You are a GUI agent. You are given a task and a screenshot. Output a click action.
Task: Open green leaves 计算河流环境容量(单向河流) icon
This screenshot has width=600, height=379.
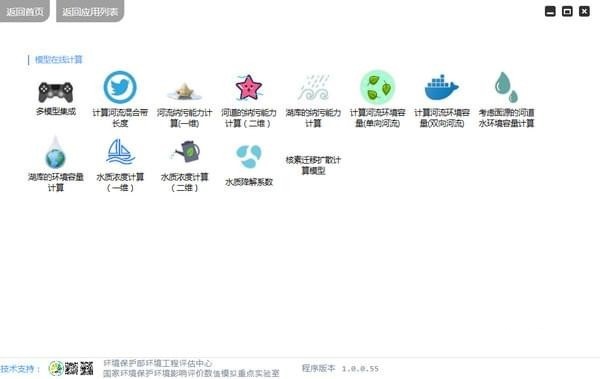tap(377, 87)
